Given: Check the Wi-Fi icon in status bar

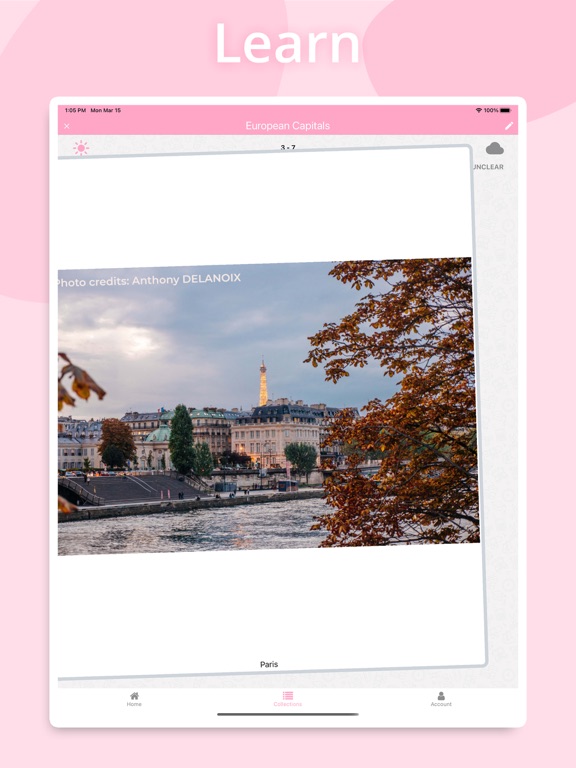Looking at the screenshot, I should click(479, 110).
